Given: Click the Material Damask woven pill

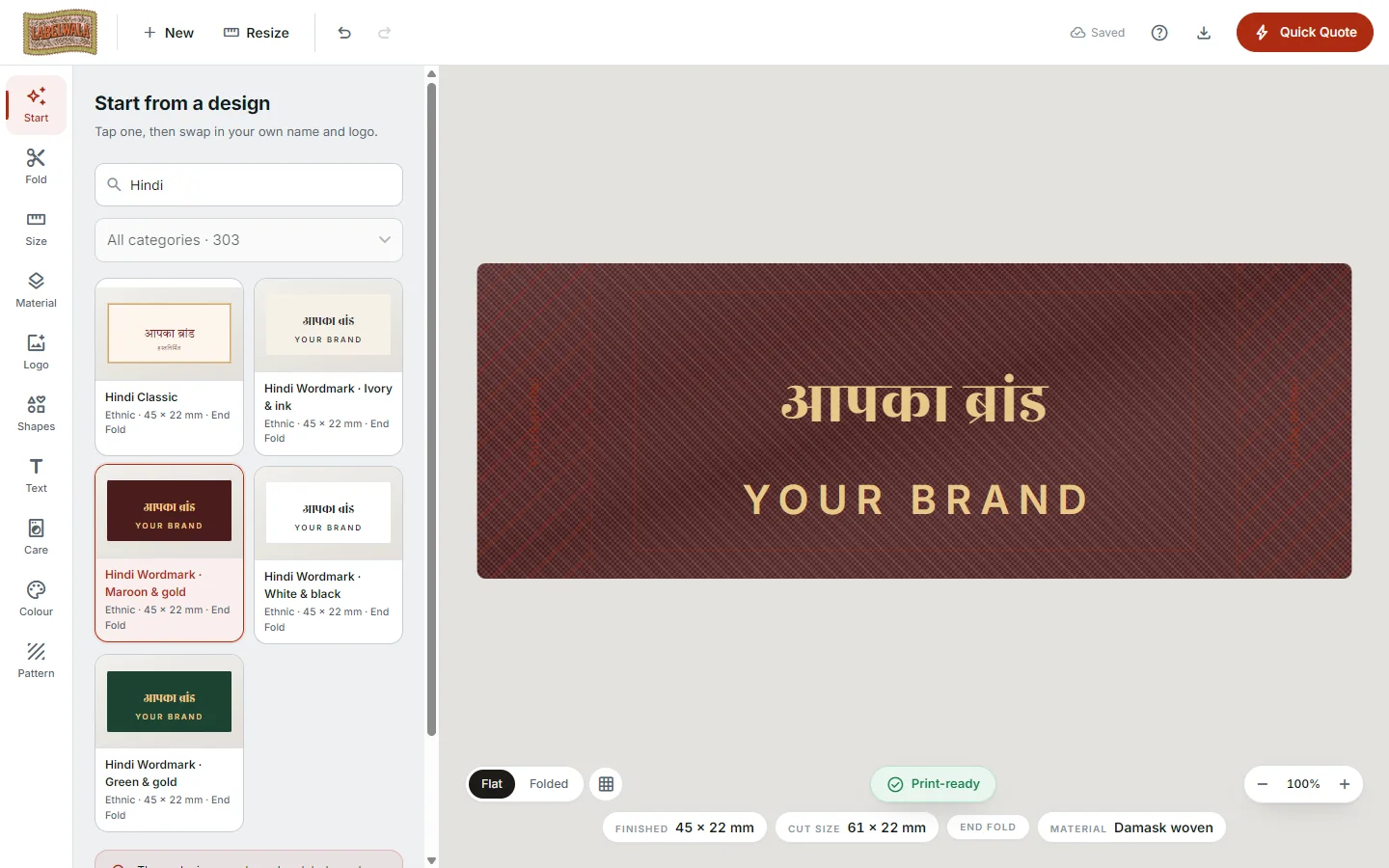Looking at the screenshot, I should 1131,827.
